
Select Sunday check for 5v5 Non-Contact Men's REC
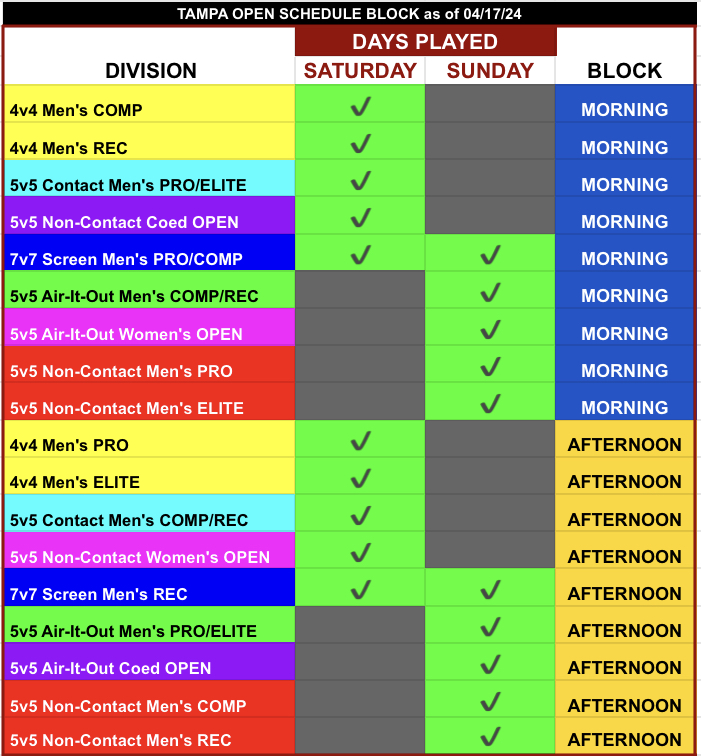click(x=490, y=738)
